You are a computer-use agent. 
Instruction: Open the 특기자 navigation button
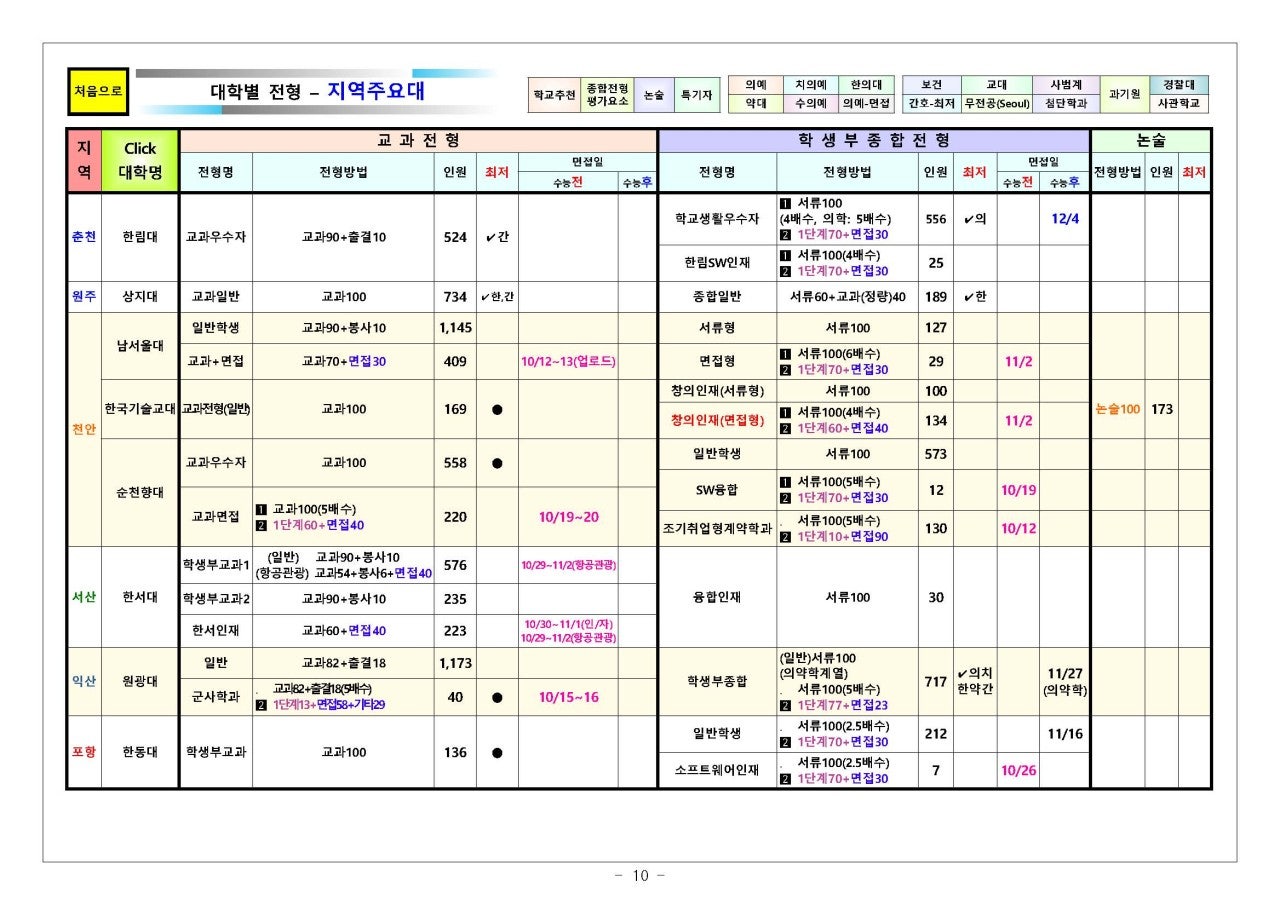(696, 95)
